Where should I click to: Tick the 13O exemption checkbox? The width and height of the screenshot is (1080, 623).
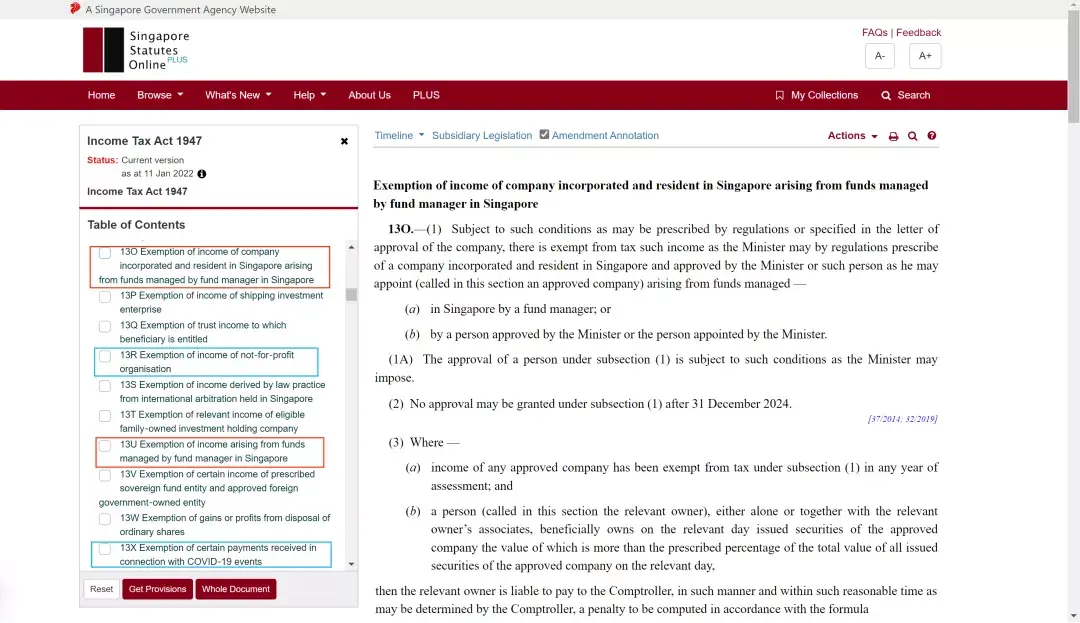(105, 253)
